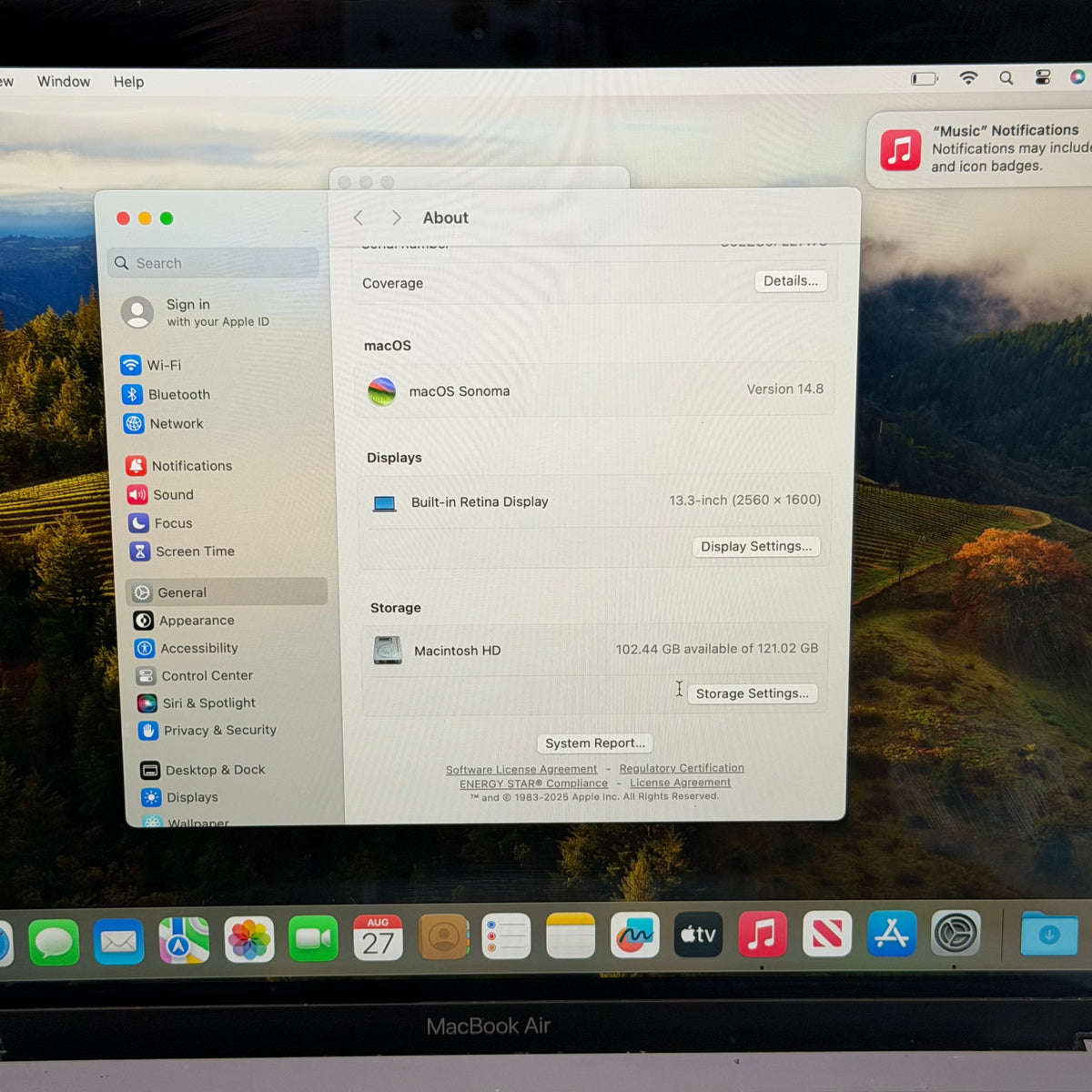1092x1092 pixels.
Task: Open Reminders from the Dock
Action: coord(506,936)
